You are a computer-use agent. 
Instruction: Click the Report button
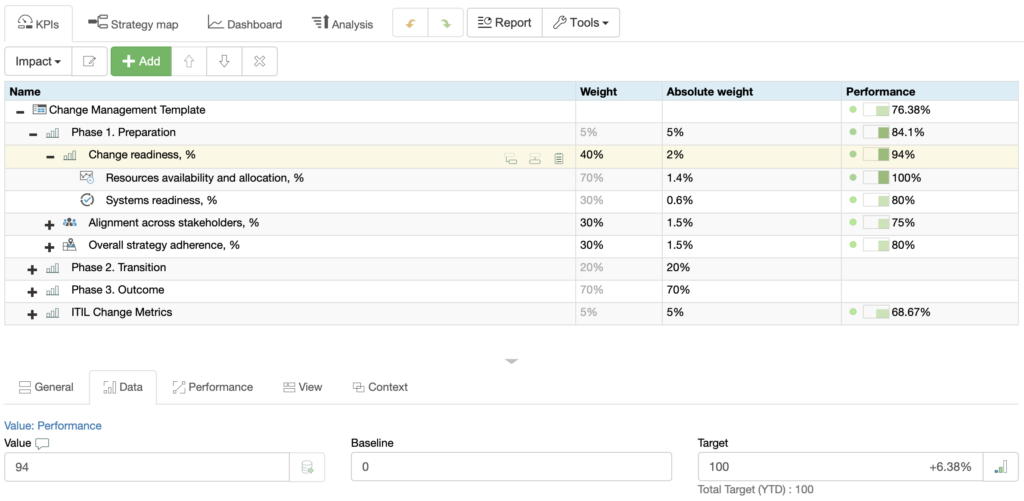[504, 23]
